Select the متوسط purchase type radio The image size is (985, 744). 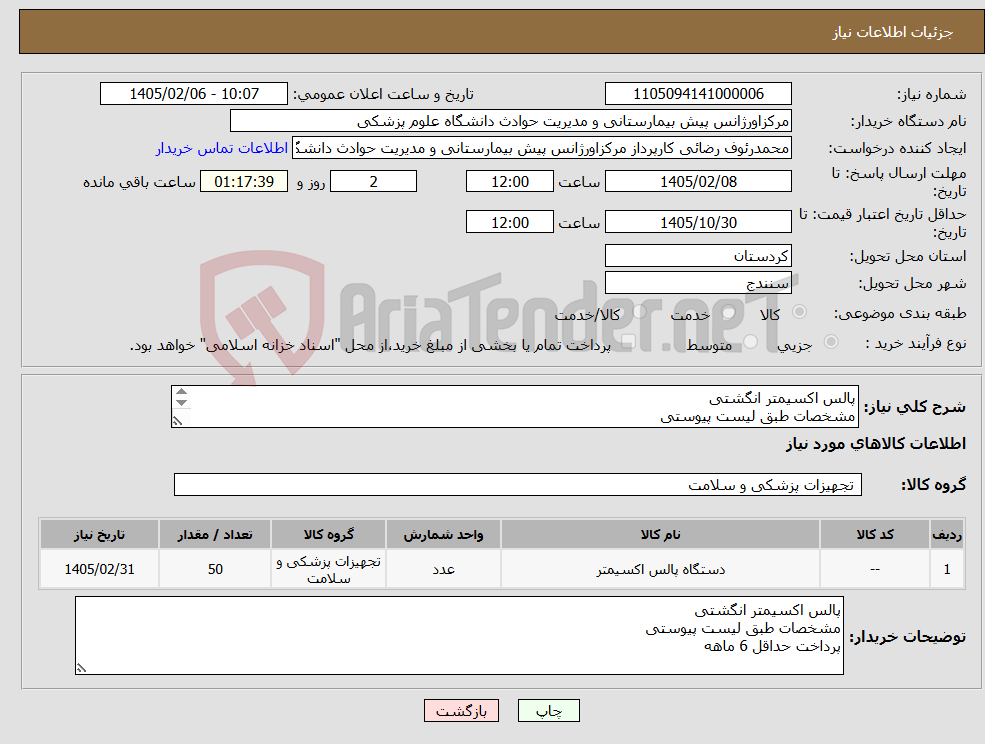pyautogui.click(x=750, y=342)
